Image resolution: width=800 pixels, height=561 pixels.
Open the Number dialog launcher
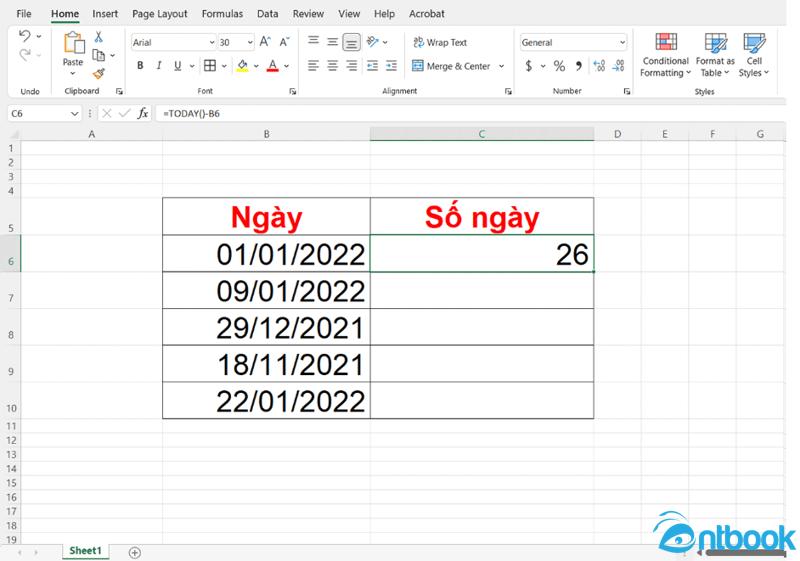tap(627, 91)
